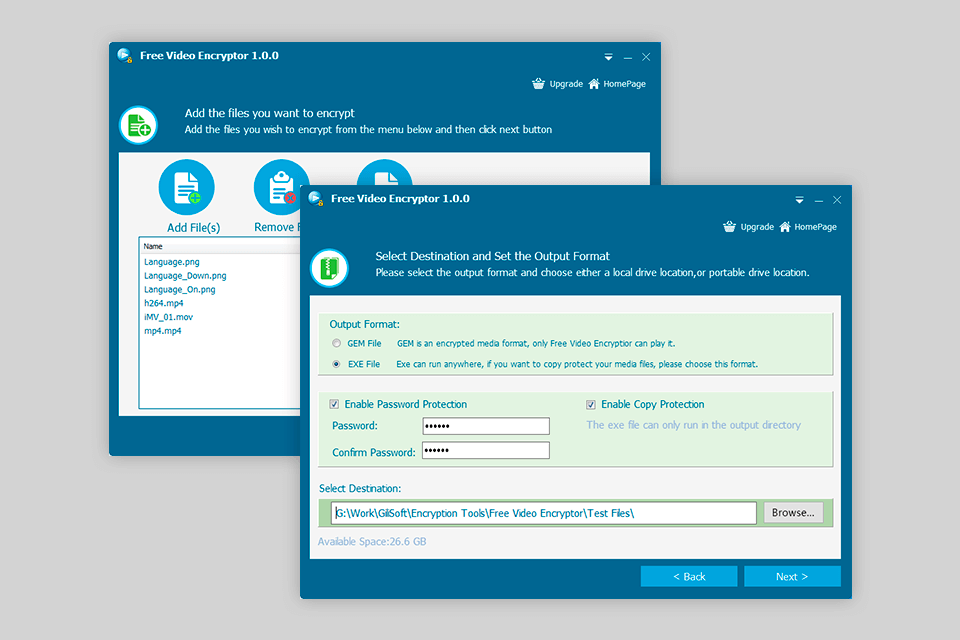This screenshot has height=640, width=960.
Task: Click the Password input field
Action: 486,426
